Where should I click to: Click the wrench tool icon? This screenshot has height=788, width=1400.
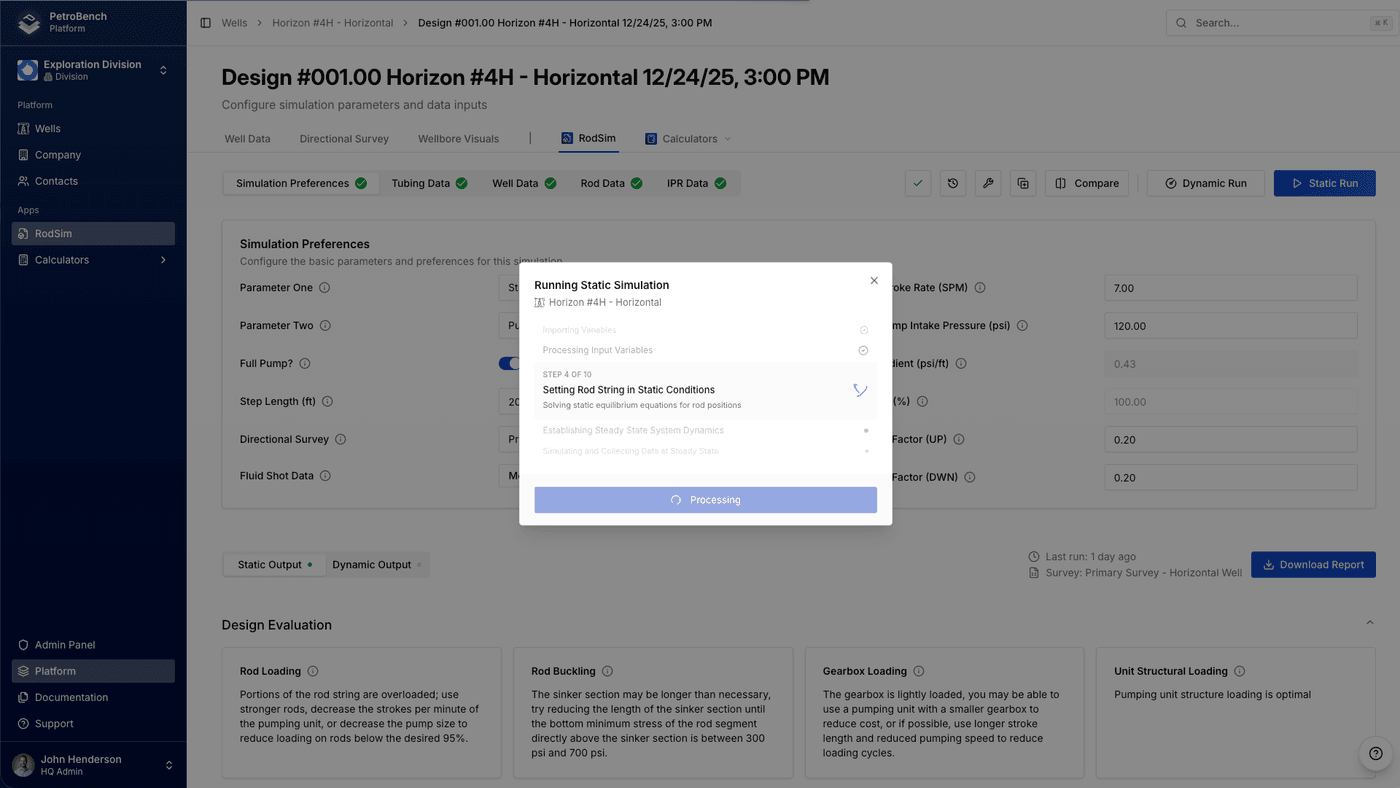[x=988, y=184]
